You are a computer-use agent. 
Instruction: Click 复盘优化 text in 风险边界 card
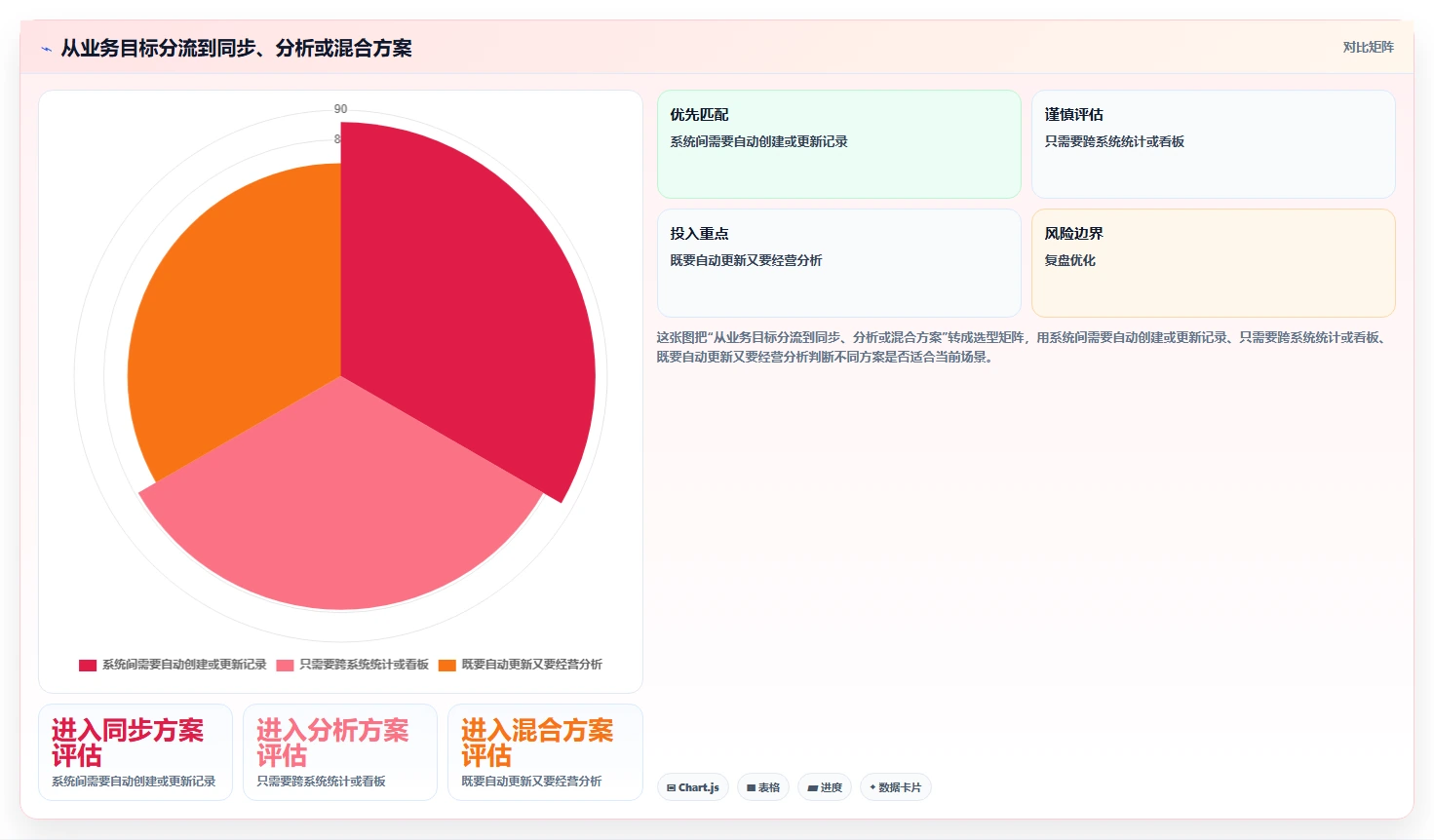pyautogui.click(x=1069, y=260)
